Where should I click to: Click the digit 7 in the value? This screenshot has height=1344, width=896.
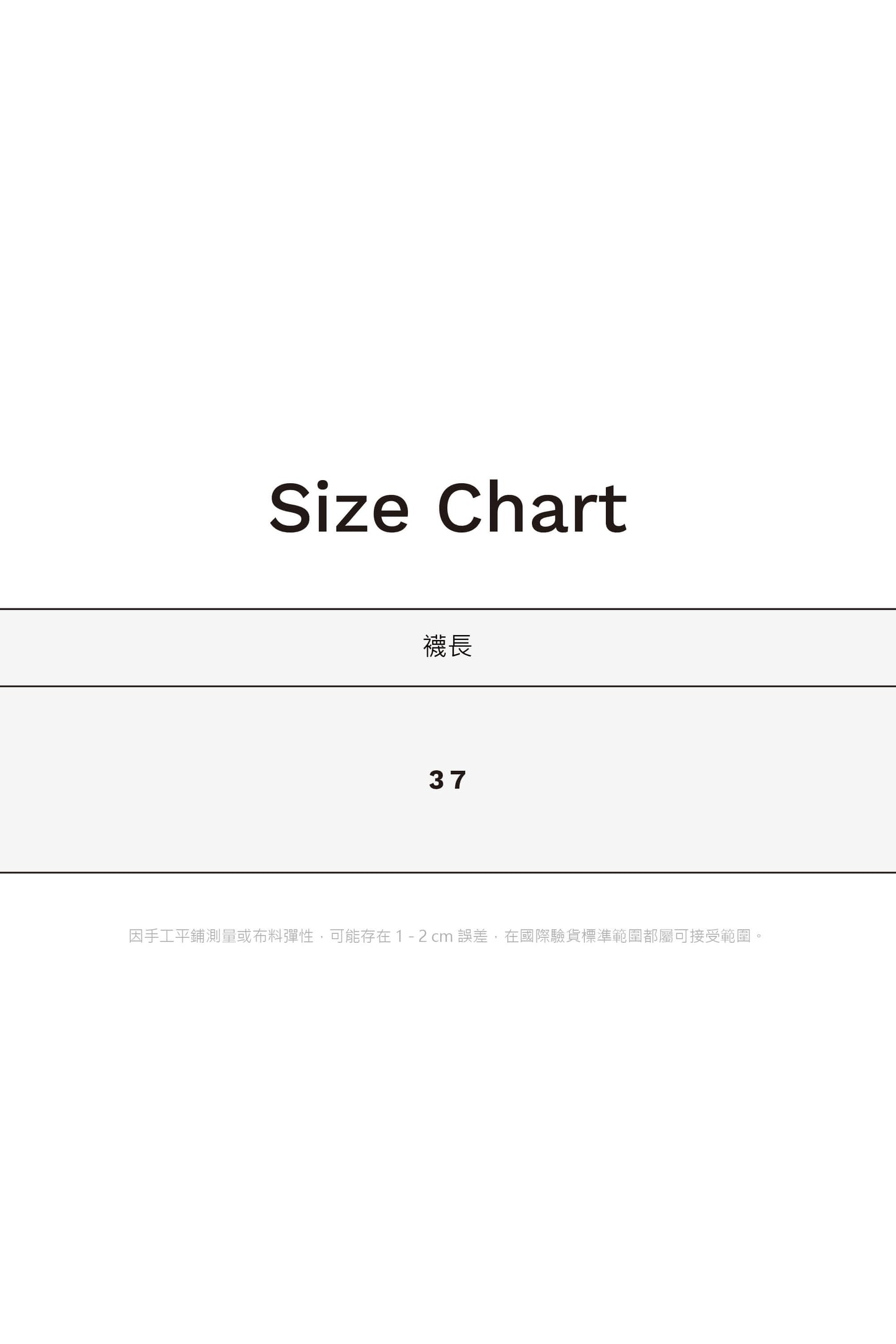tap(459, 780)
